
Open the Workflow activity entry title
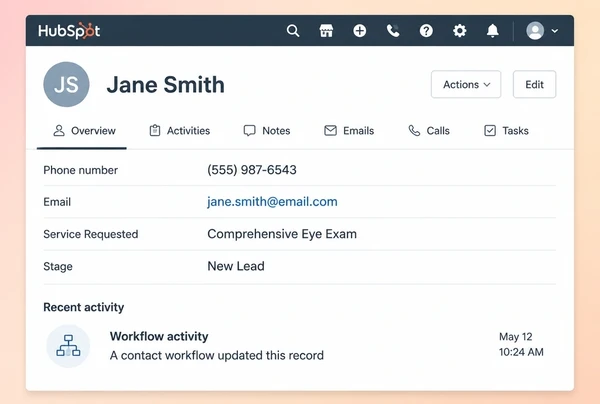point(159,336)
